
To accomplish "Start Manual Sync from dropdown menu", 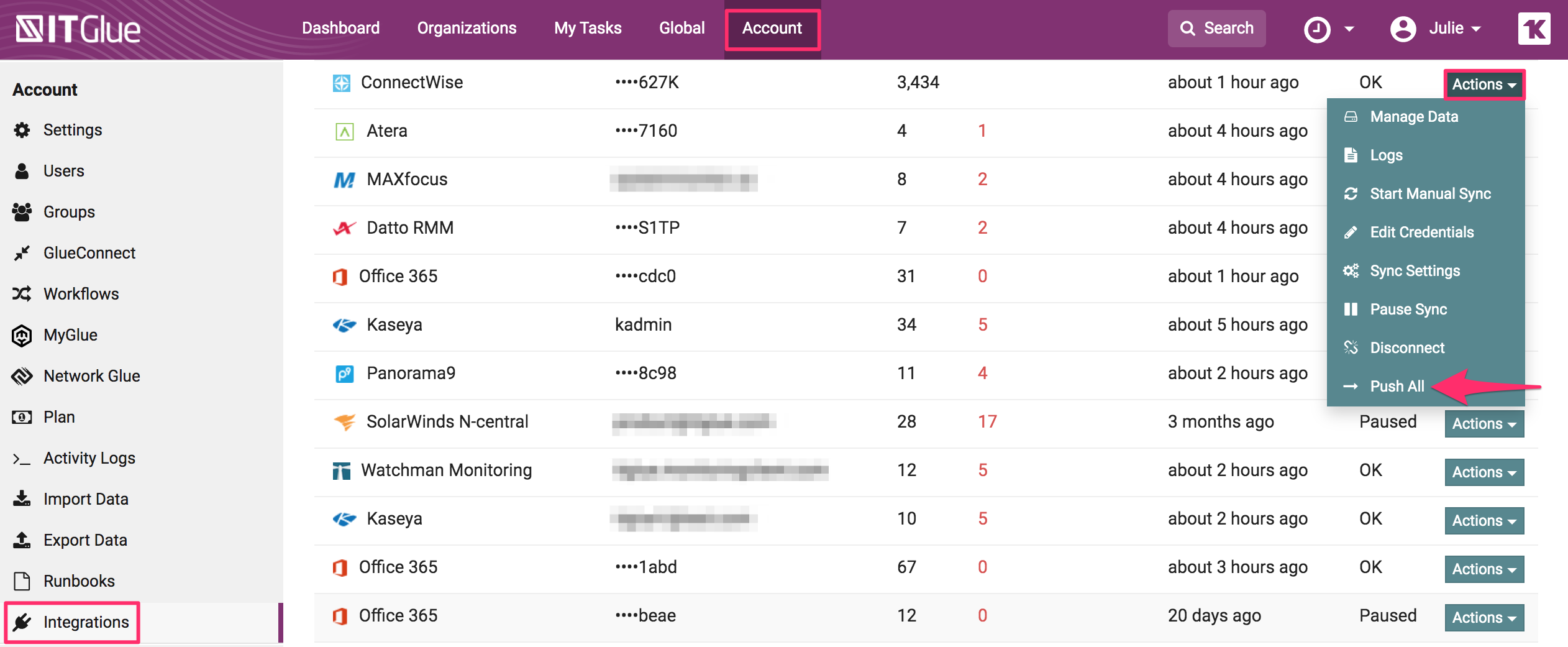I will [x=1429, y=194].
